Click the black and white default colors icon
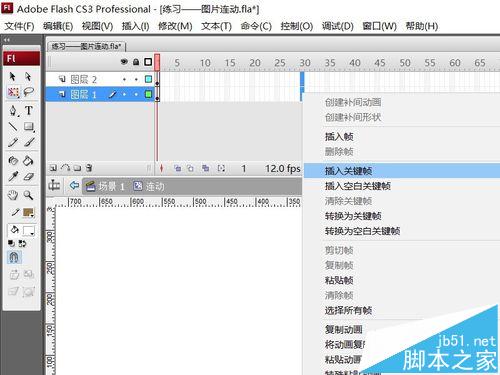 (x=11, y=244)
